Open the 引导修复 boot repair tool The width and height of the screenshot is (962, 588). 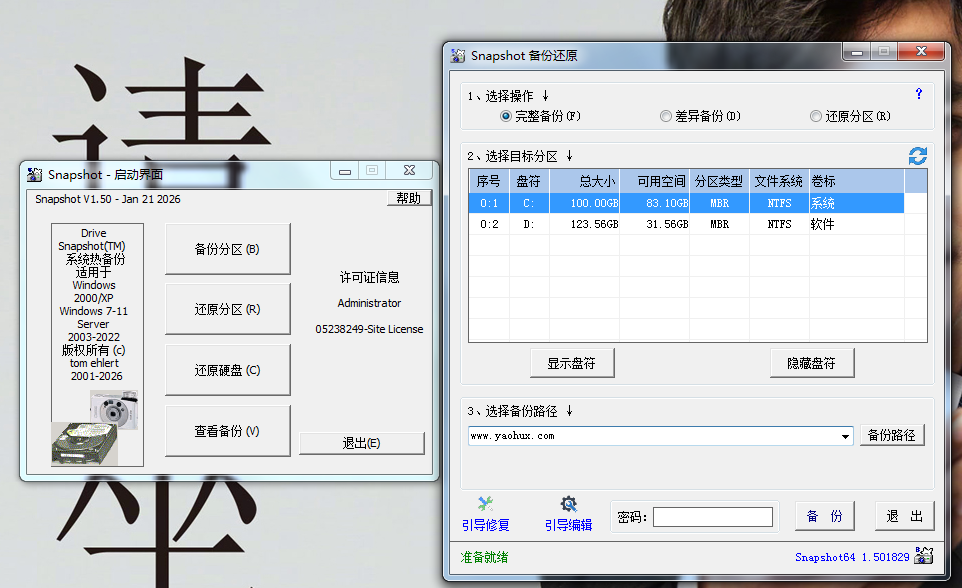[x=485, y=514]
